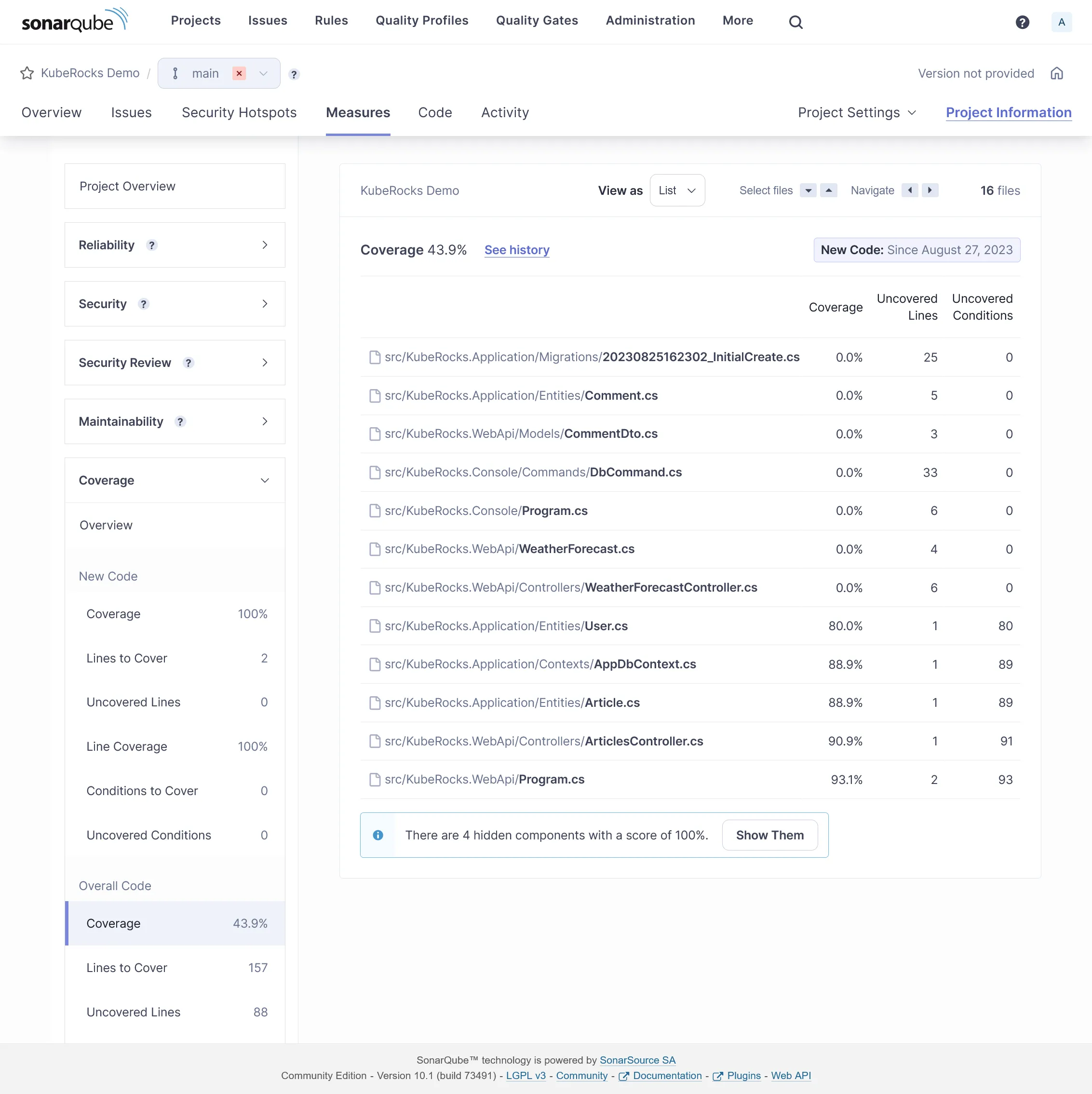Open the global search
The height and width of the screenshot is (1094, 1092).
[795, 22]
